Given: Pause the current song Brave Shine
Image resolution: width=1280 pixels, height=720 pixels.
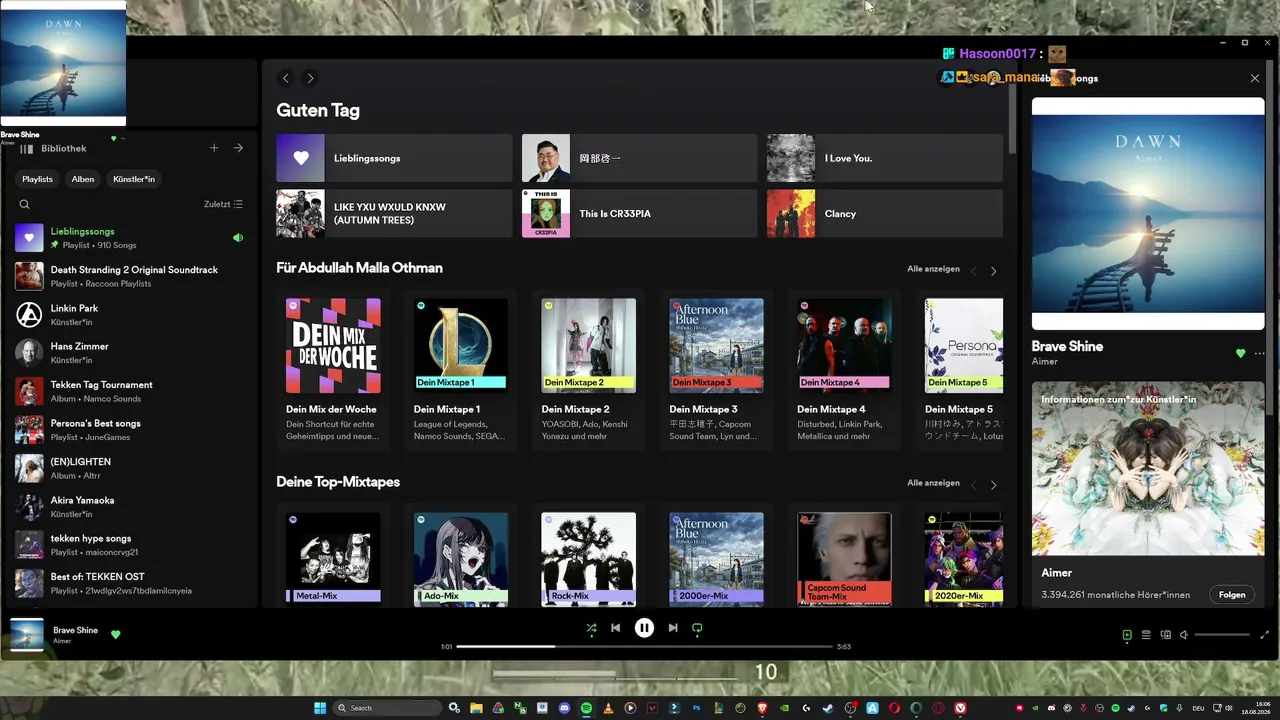Looking at the screenshot, I should [645, 628].
